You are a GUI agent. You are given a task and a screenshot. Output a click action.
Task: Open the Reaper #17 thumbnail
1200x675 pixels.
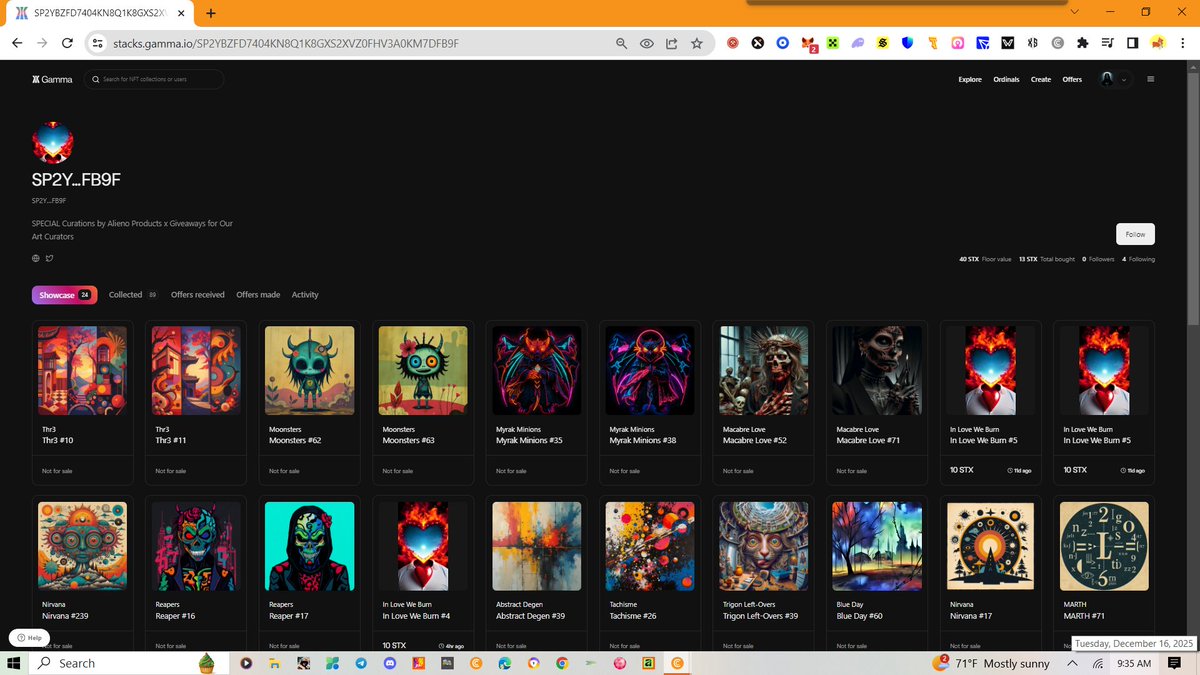coord(309,546)
